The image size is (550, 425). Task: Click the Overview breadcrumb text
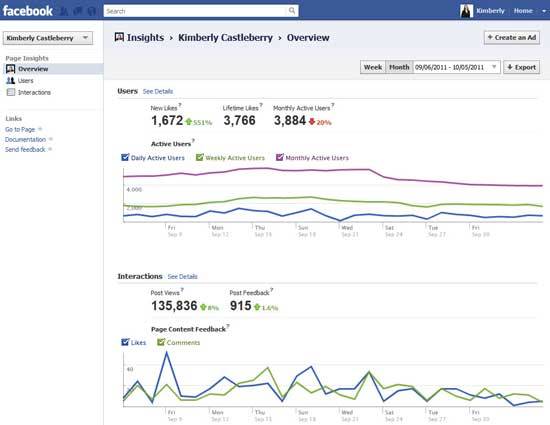pos(308,37)
